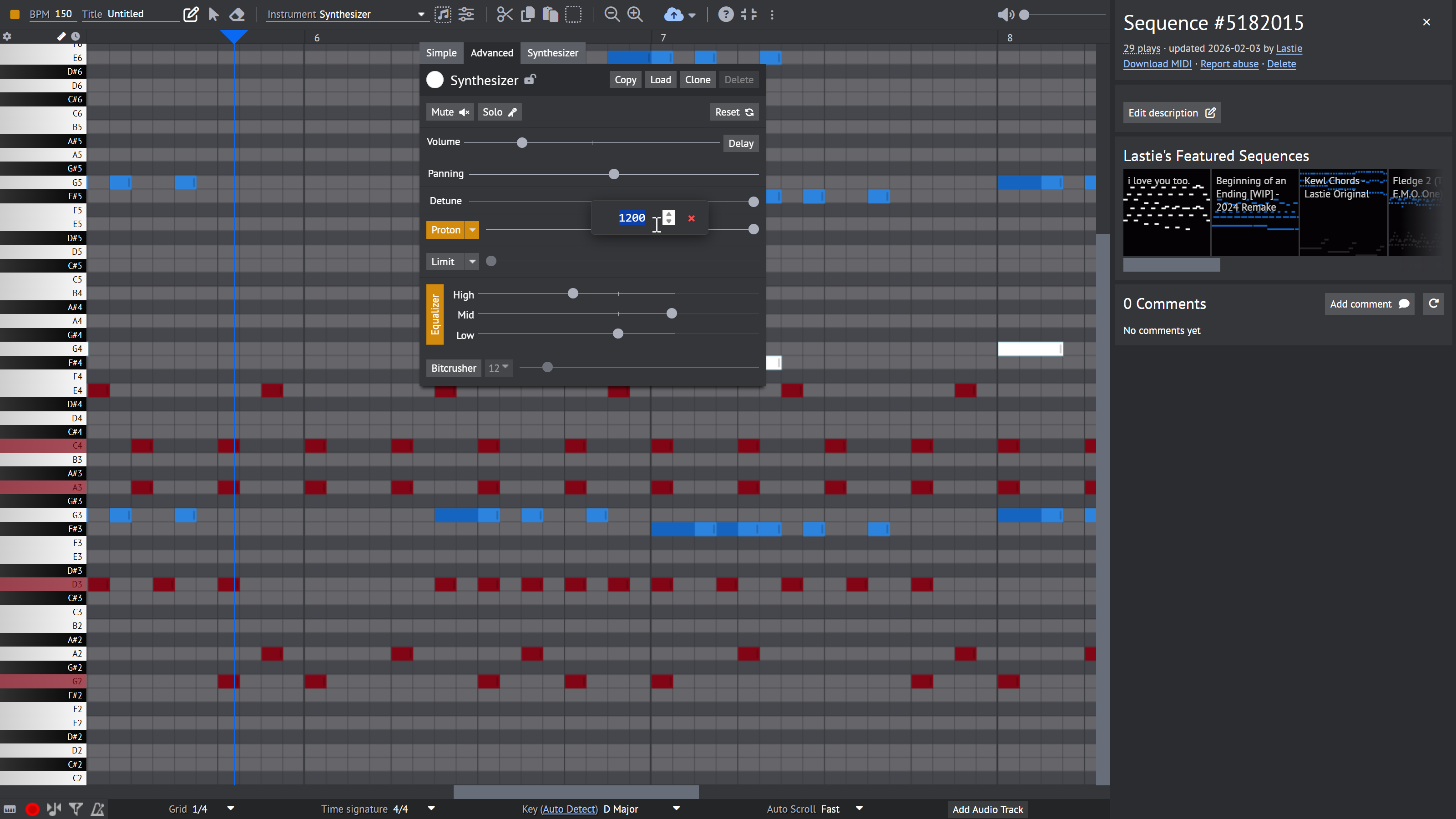Switch to the Simple tab
1456x819 pixels.
441,53
